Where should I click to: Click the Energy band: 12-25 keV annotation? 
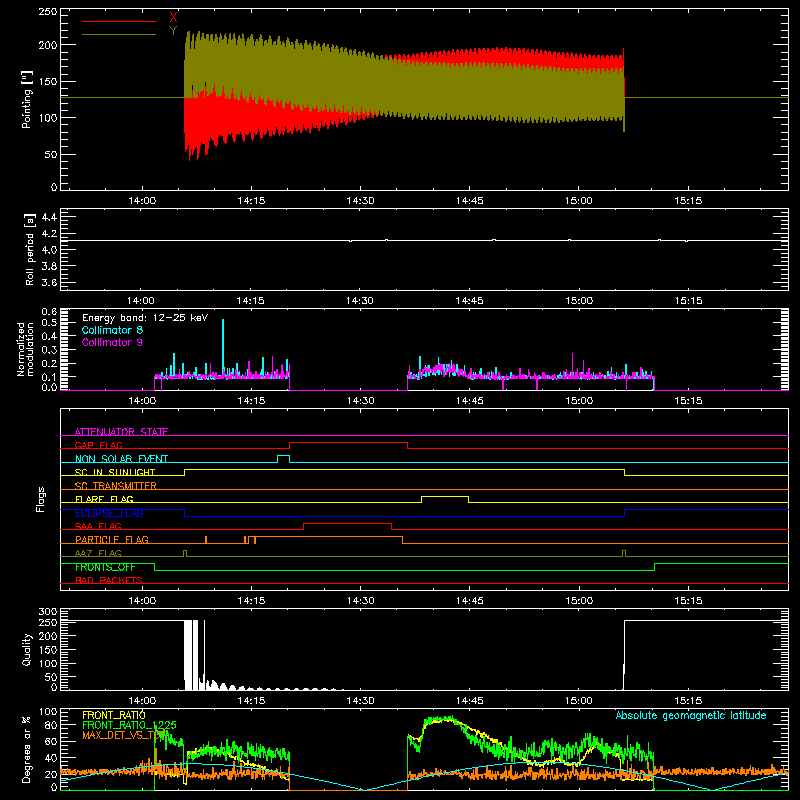pos(145,318)
